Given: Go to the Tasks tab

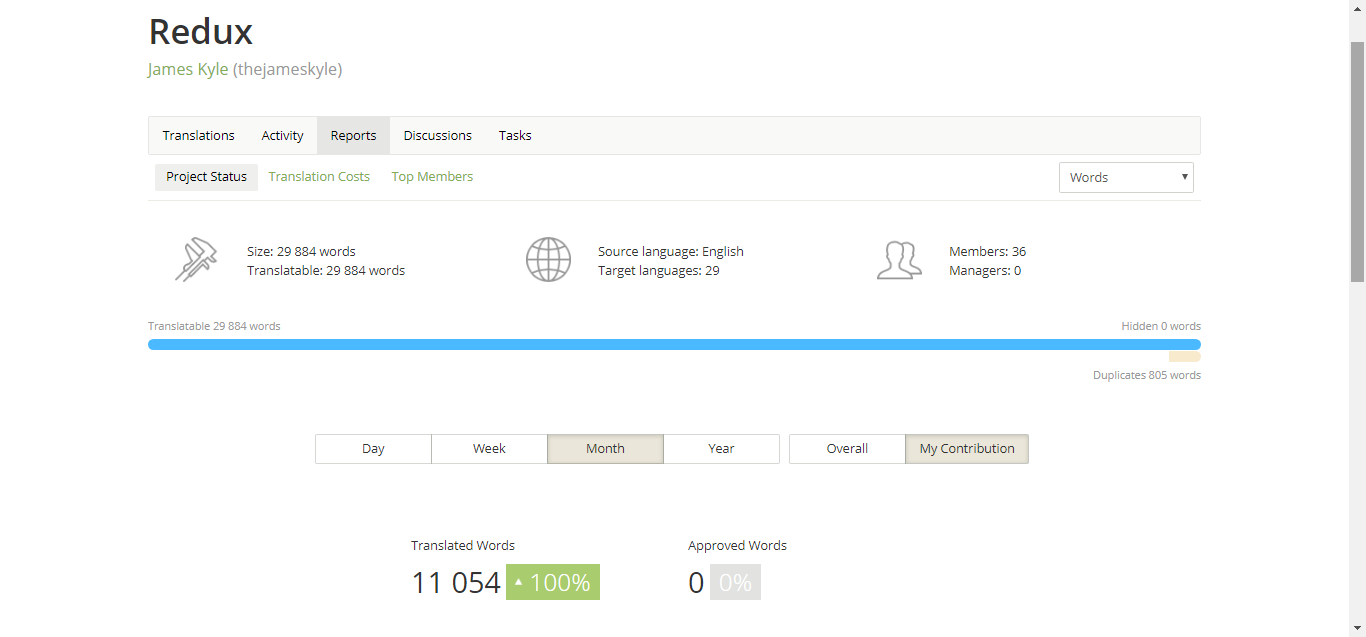Looking at the screenshot, I should 515,136.
